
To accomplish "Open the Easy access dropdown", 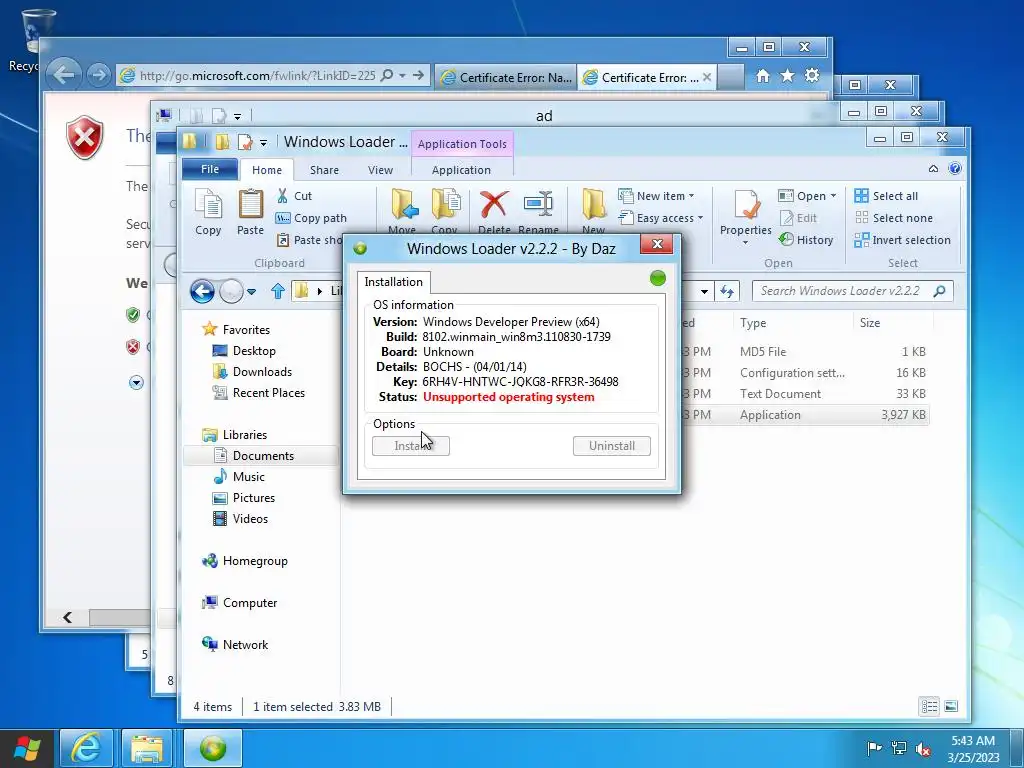I will 661,218.
